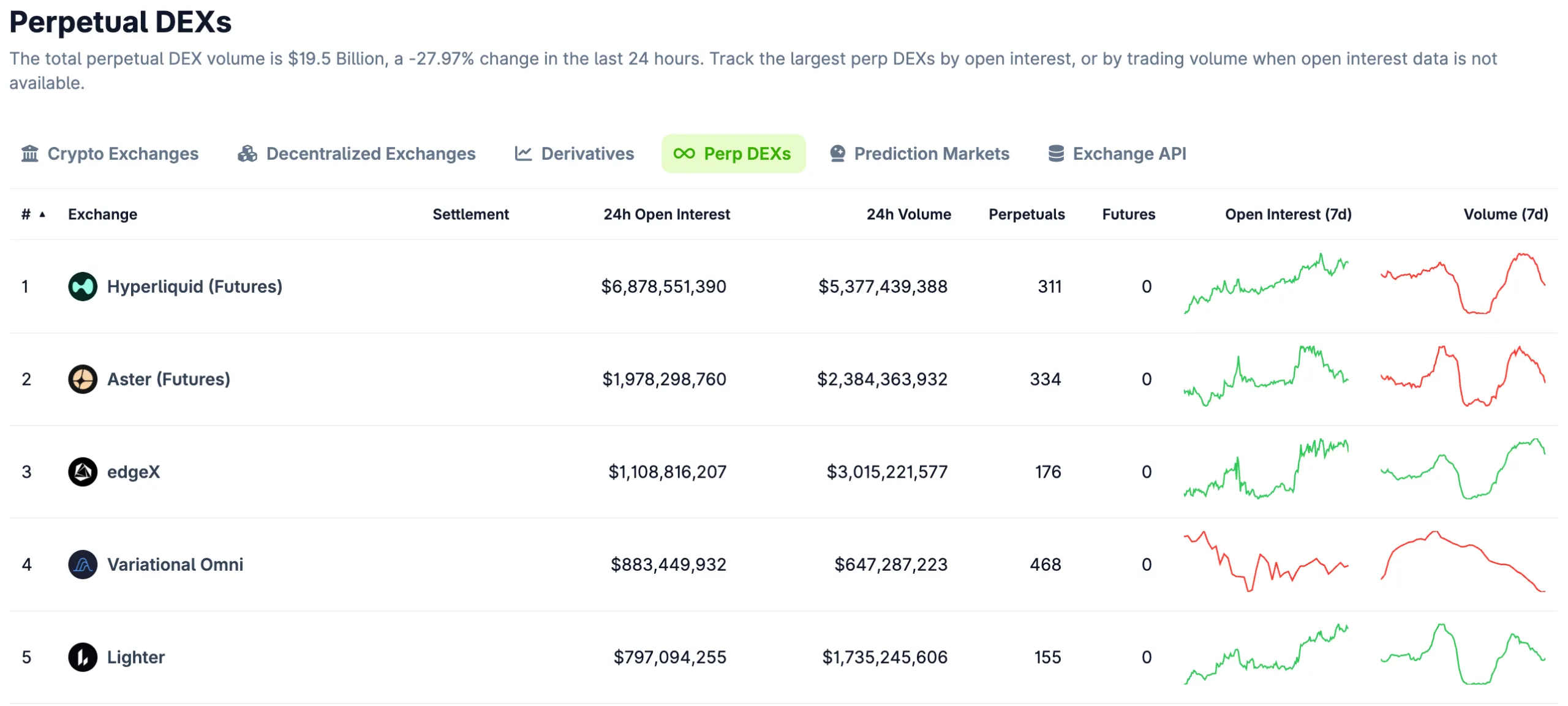Click the Variational Omni logo icon
This screenshot has height=706, width=1568.
(x=83, y=564)
